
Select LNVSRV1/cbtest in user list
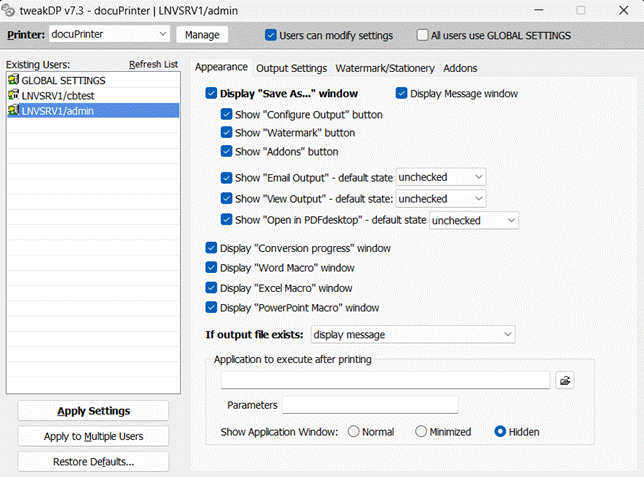click(x=57, y=95)
